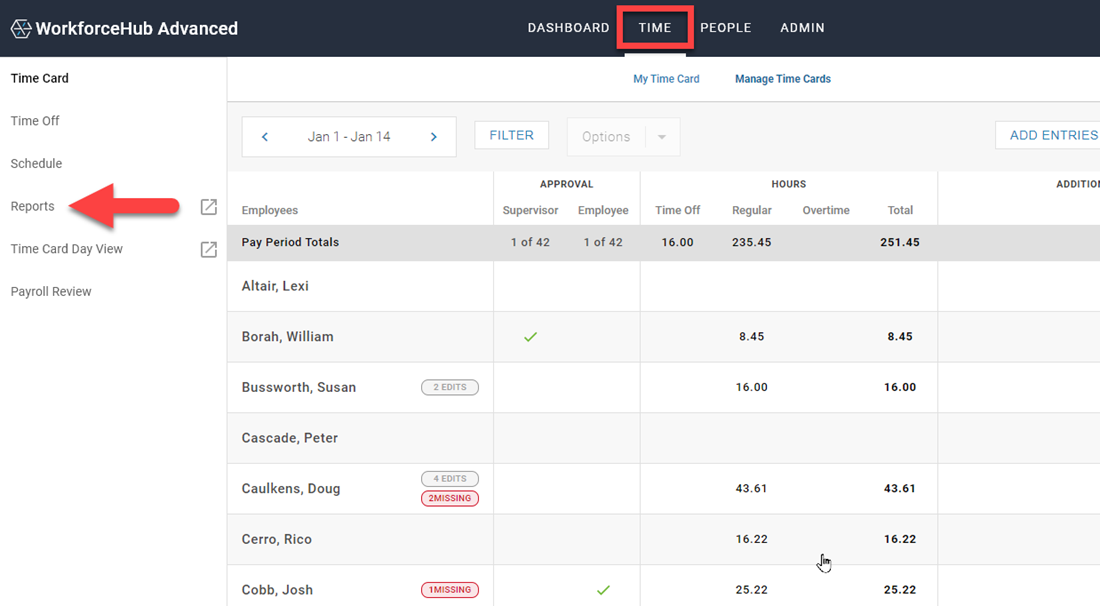The width and height of the screenshot is (1100, 606).
Task: Navigate to the DASHBOARD menu
Action: 568,27
